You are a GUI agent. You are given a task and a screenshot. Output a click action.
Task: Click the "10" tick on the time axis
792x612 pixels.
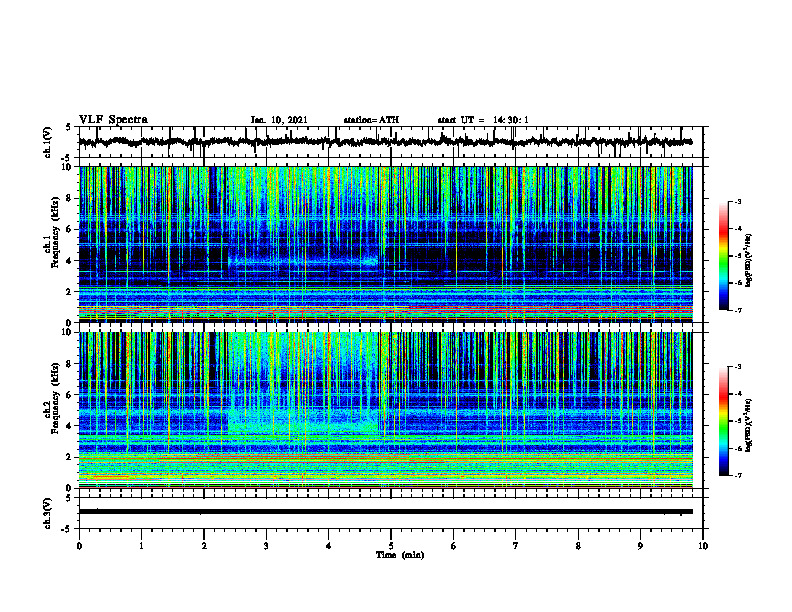703,546
